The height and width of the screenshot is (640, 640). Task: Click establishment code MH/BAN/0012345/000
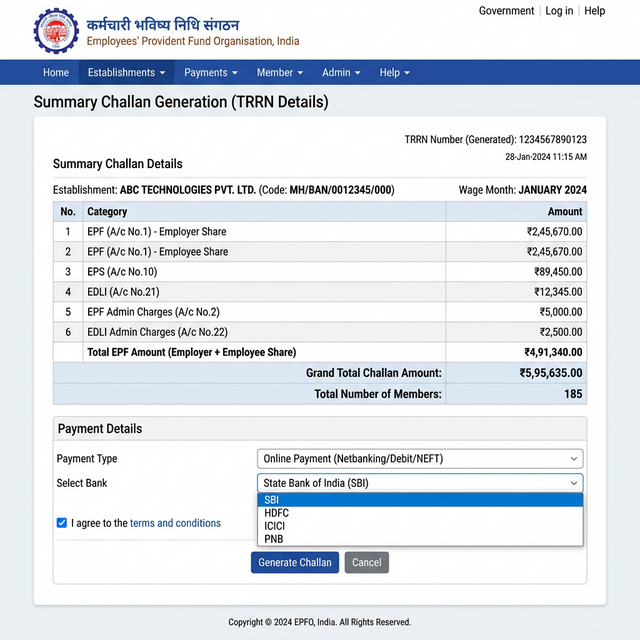342,190
